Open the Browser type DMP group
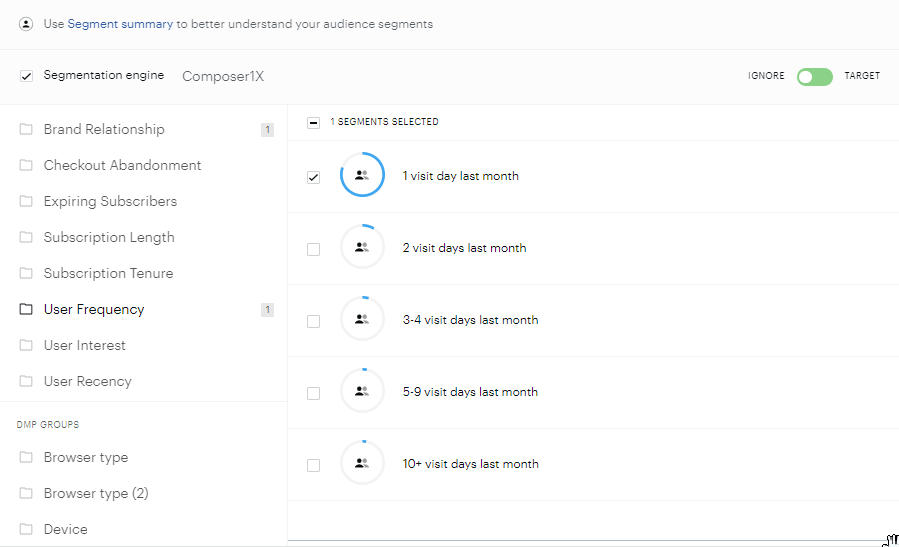This screenshot has height=547, width=899. (86, 458)
